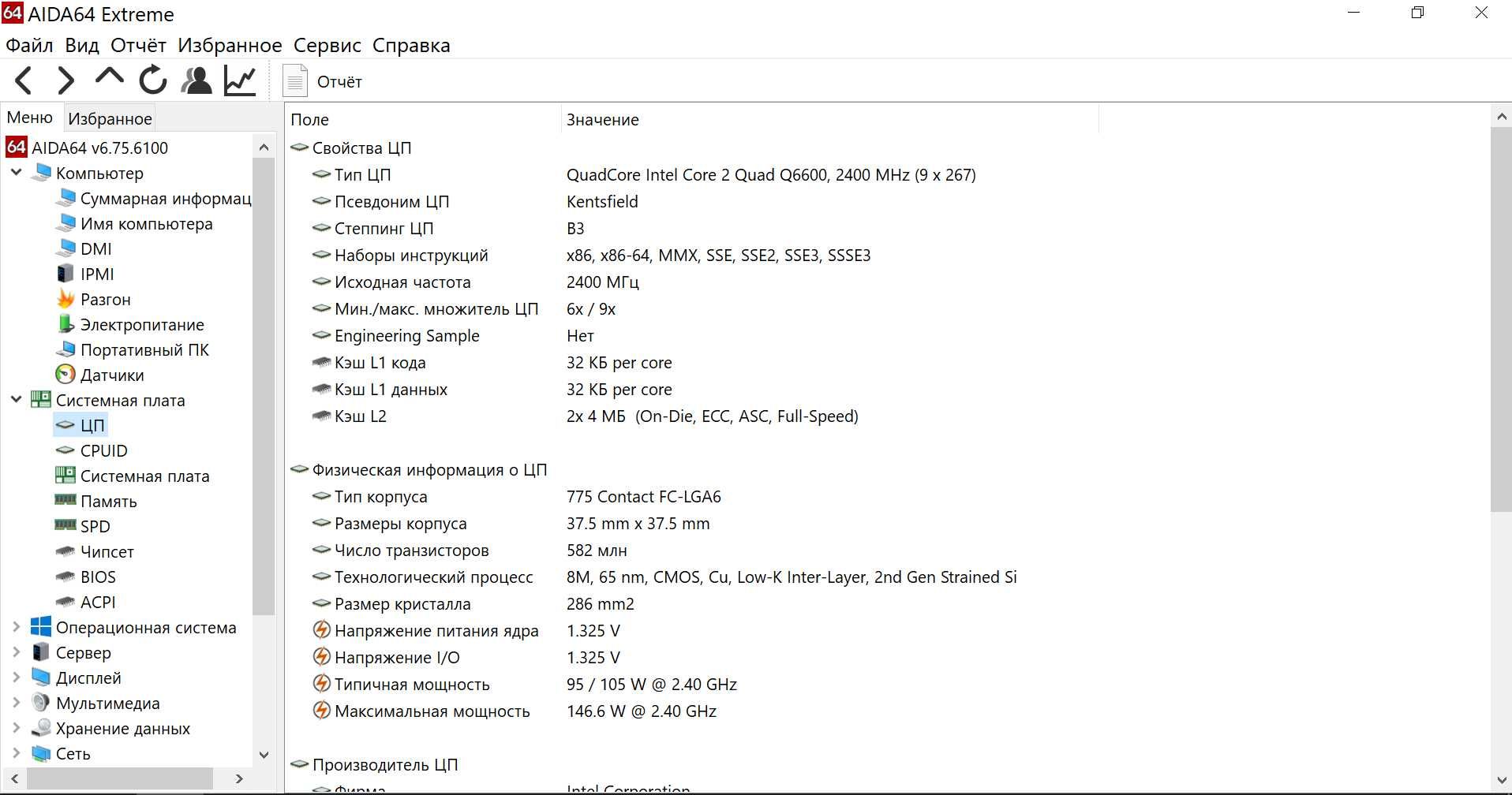Switch to the Избранное sidebar tab

110,119
